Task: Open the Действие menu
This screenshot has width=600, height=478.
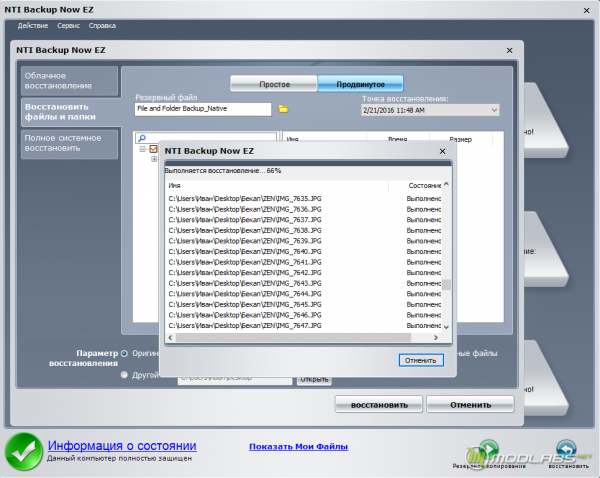Action: 33,26
